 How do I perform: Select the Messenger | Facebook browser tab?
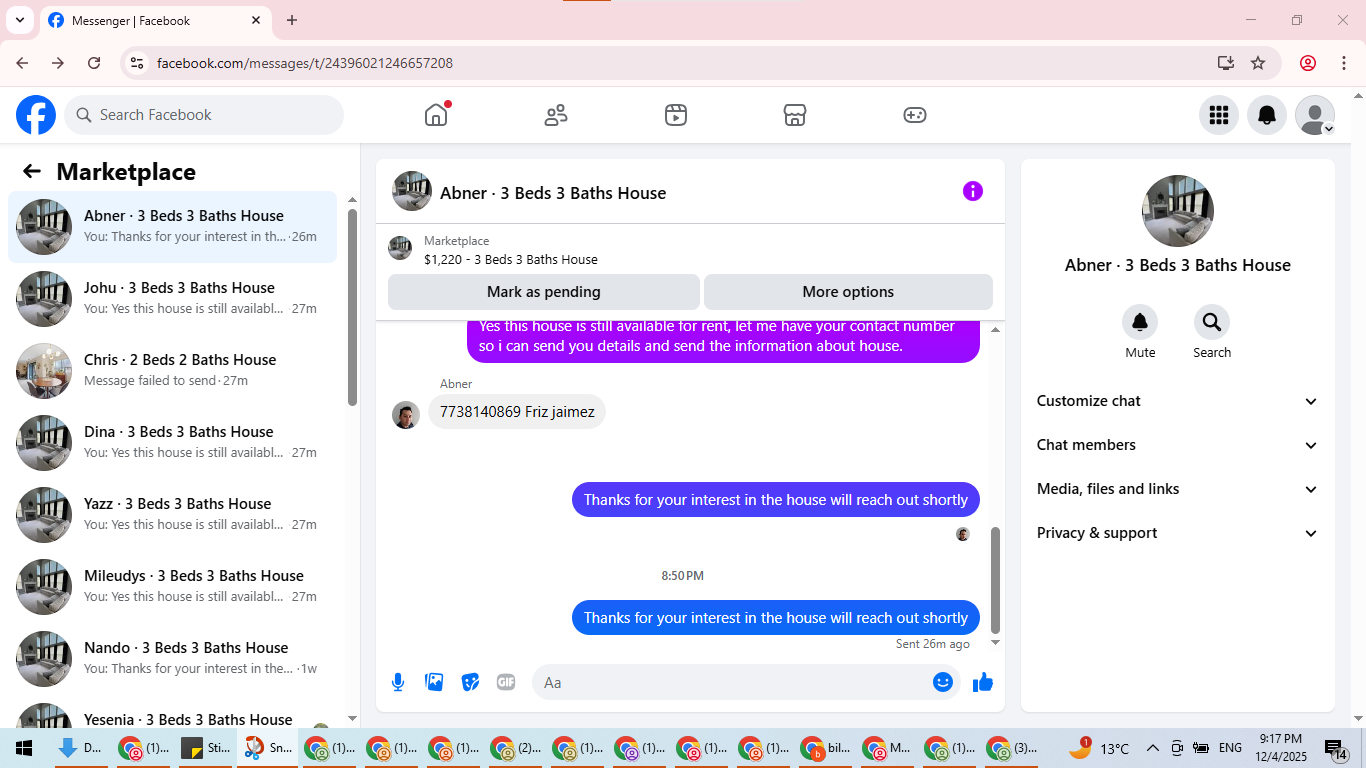(x=155, y=20)
